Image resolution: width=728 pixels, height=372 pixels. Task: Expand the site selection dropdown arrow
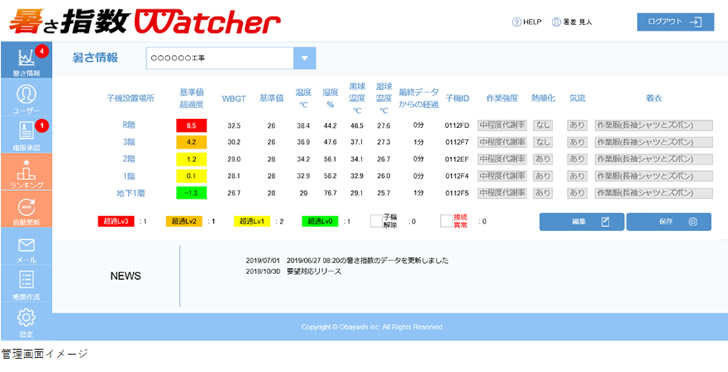305,58
